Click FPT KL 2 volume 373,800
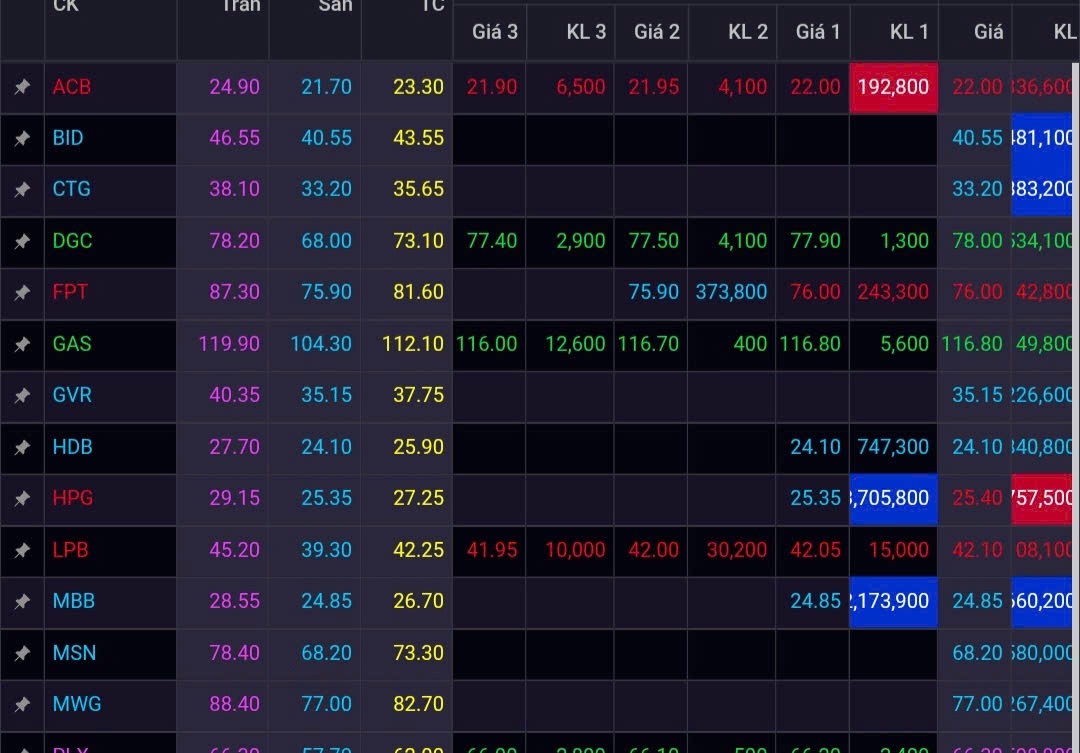 (x=731, y=292)
